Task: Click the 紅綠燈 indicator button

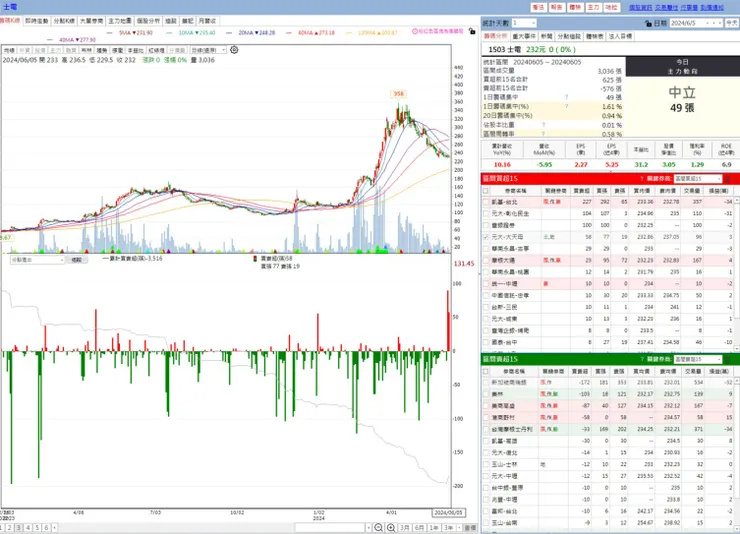Action: tap(156, 50)
